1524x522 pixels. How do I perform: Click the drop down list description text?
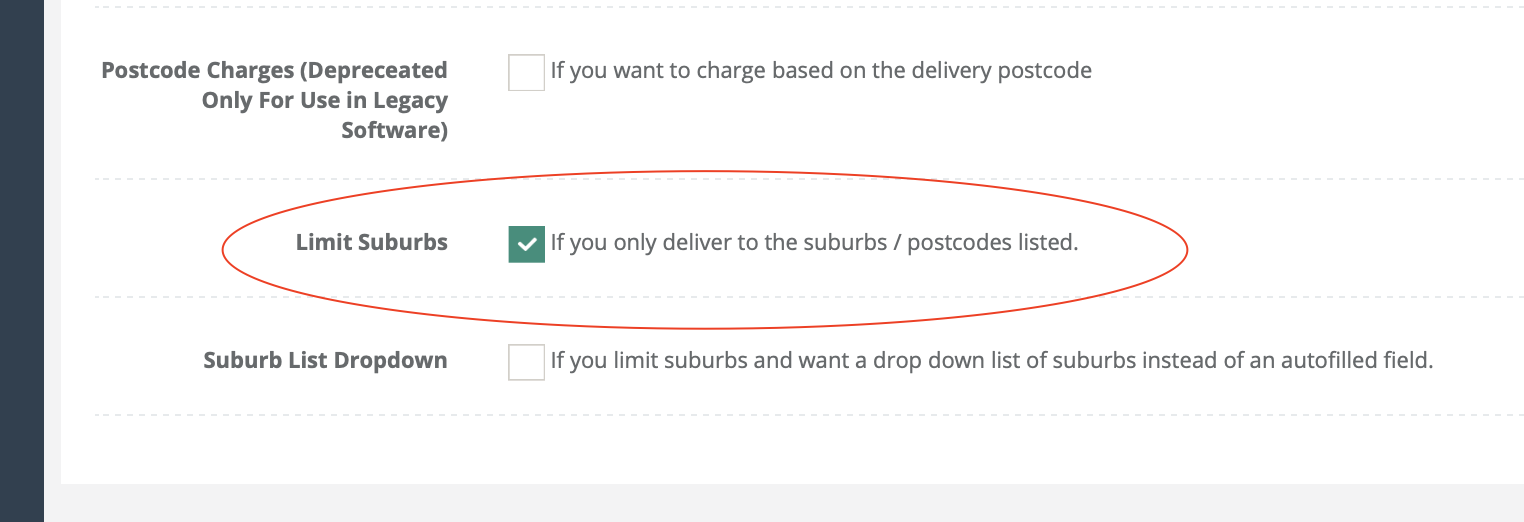point(991,360)
